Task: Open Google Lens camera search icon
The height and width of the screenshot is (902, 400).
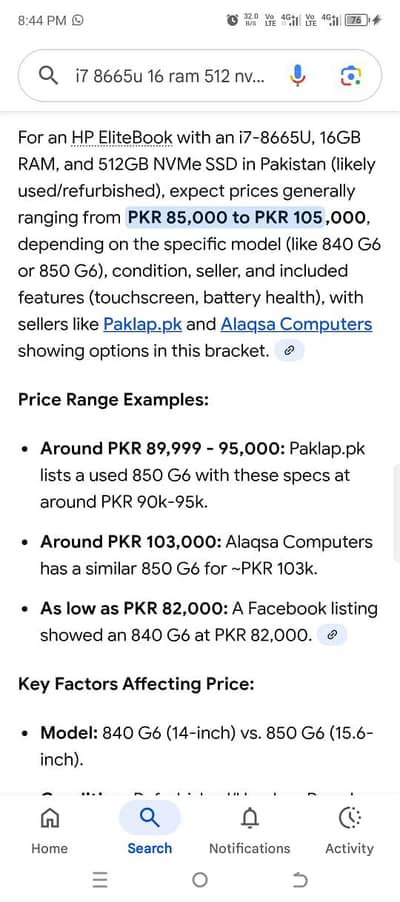Action: coord(351,75)
